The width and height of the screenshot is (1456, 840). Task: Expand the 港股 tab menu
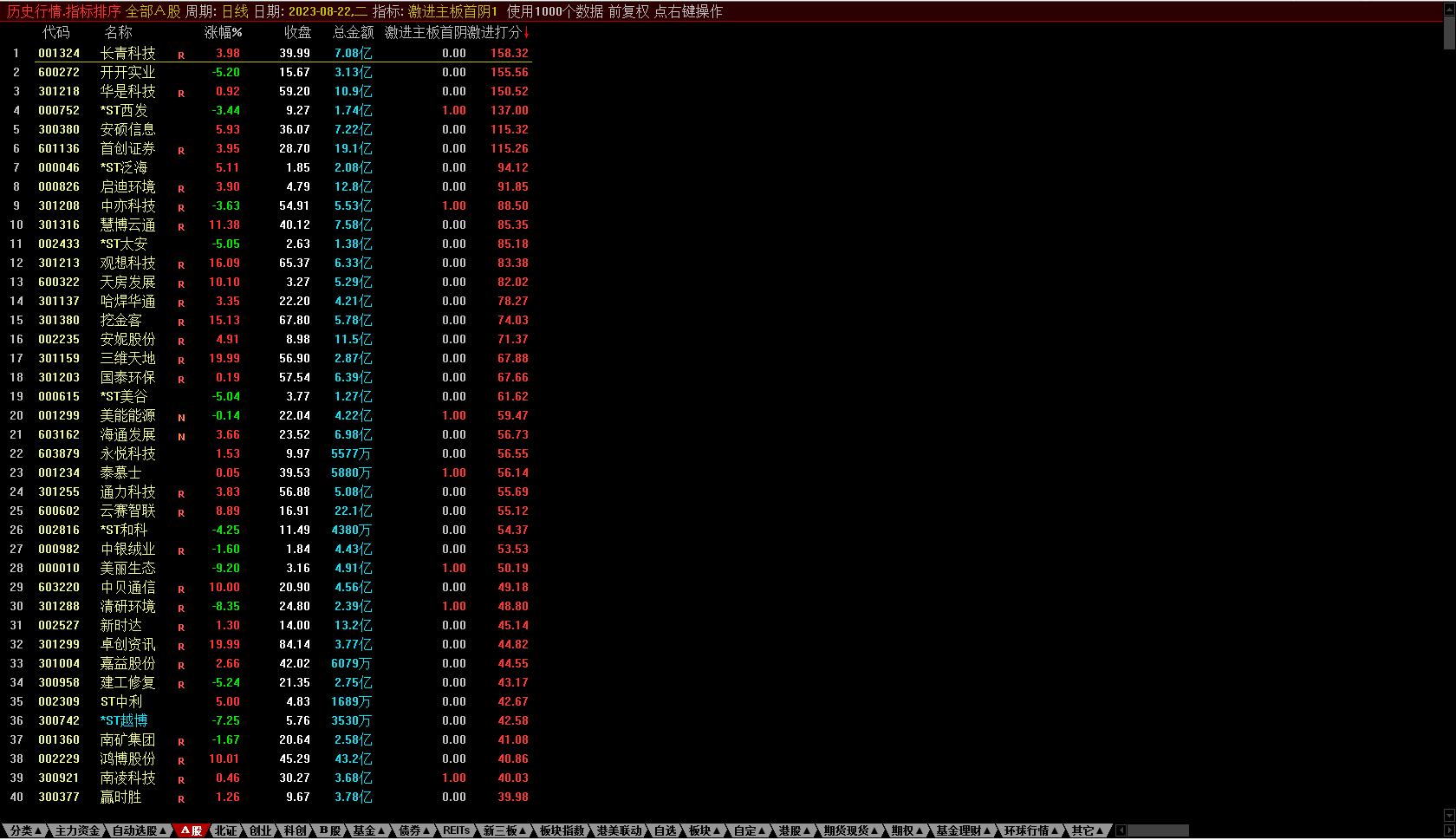(x=795, y=830)
